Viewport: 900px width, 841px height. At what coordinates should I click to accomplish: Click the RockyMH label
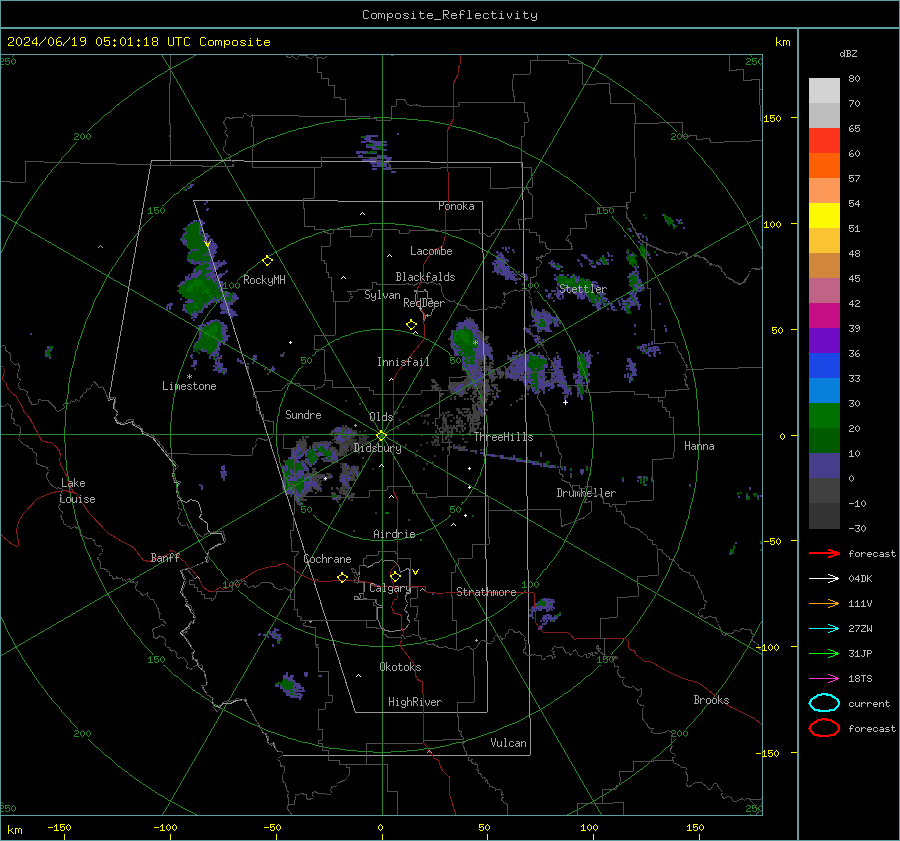[264, 280]
